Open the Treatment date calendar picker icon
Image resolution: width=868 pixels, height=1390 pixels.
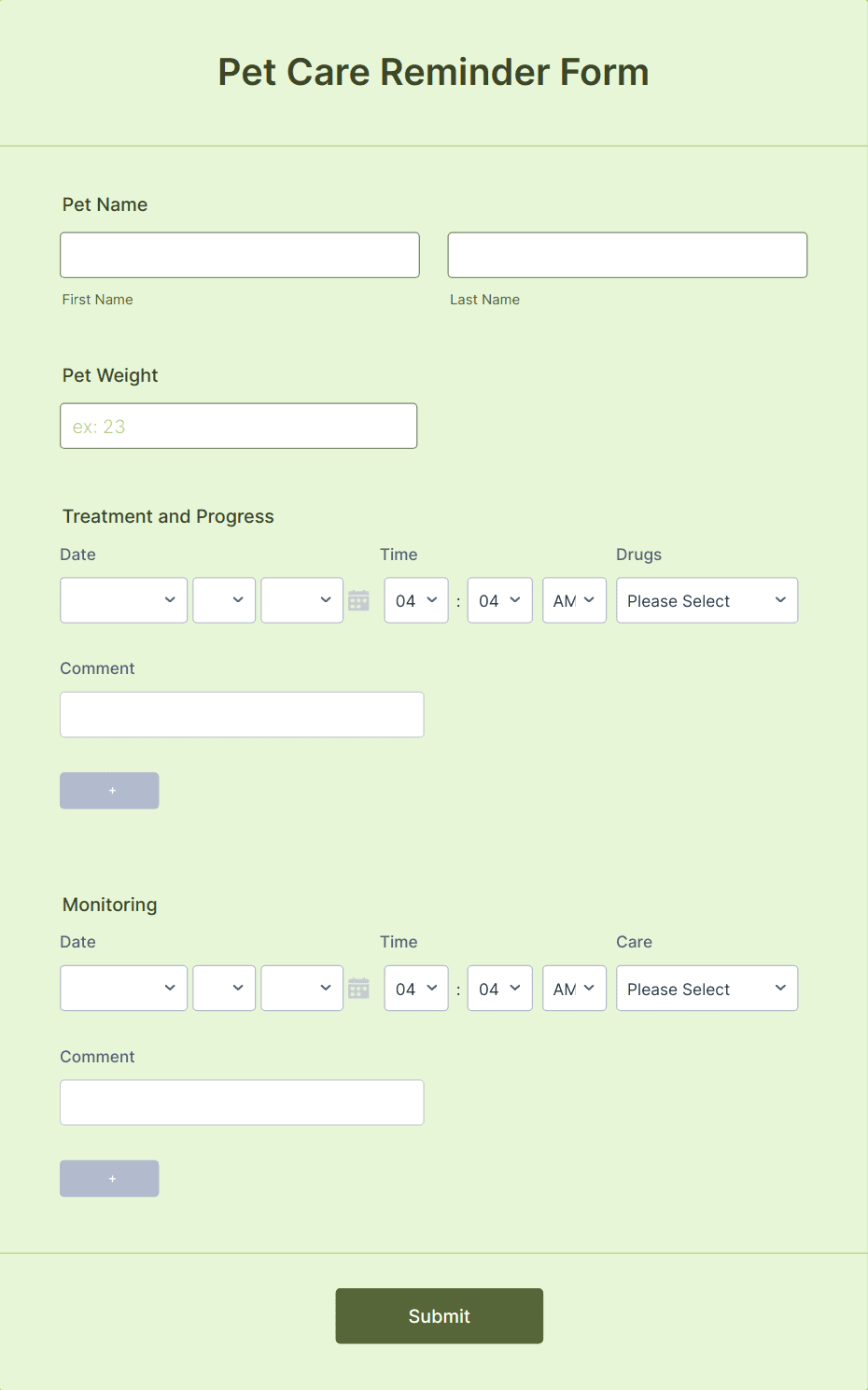pos(358,600)
